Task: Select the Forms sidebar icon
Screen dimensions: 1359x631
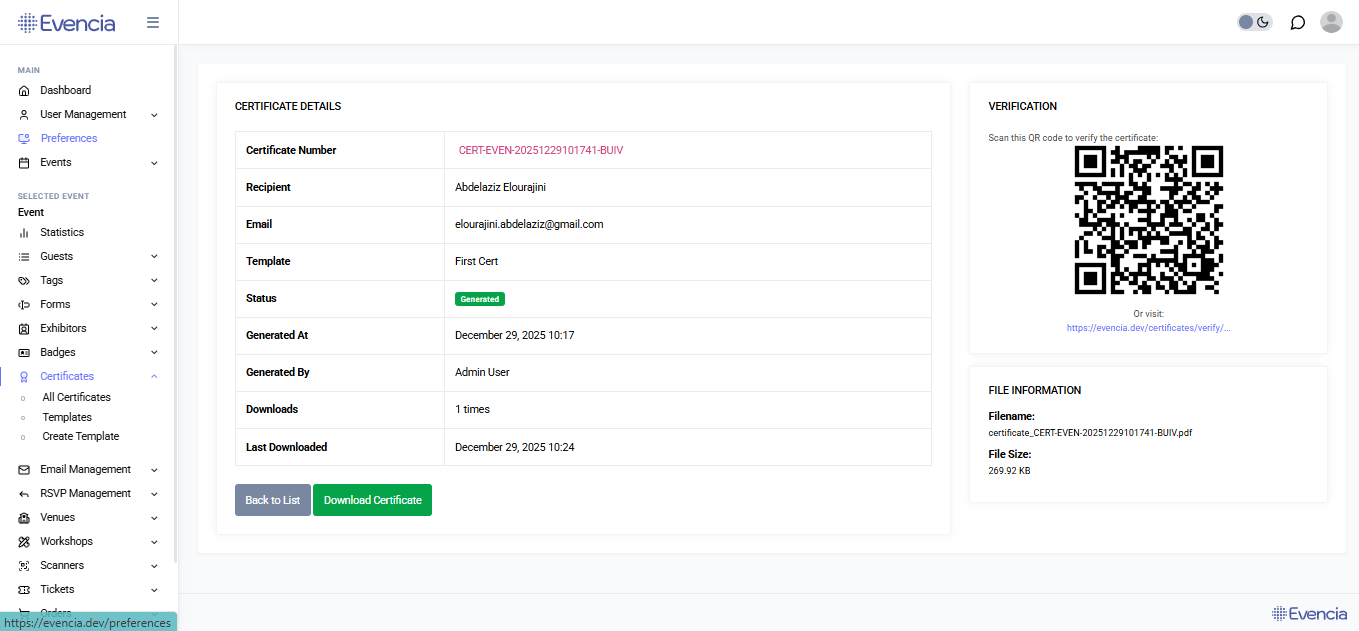Action: pyautogui.click(x=22, y=304)
